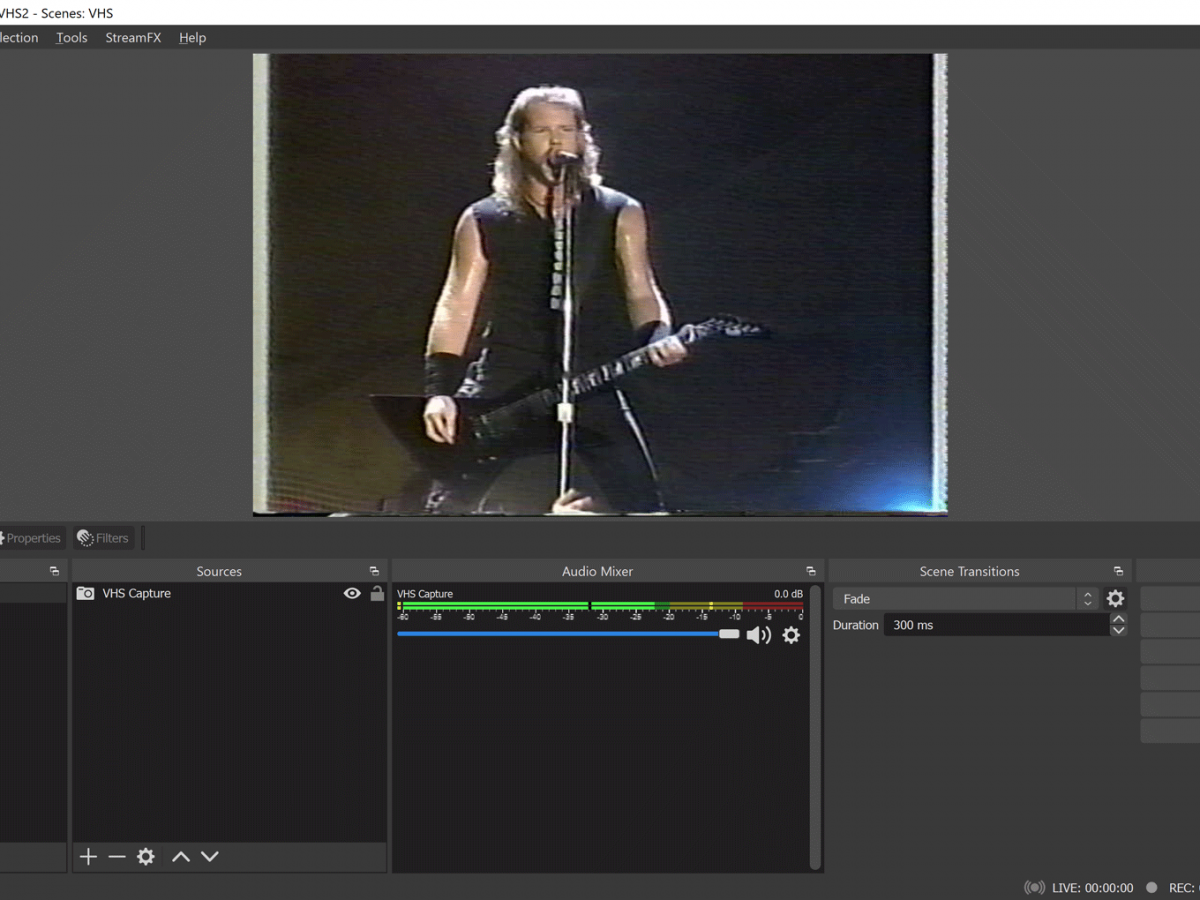
Task: Open transition properties gear next to Fade
Action: tap(1115, 599)
